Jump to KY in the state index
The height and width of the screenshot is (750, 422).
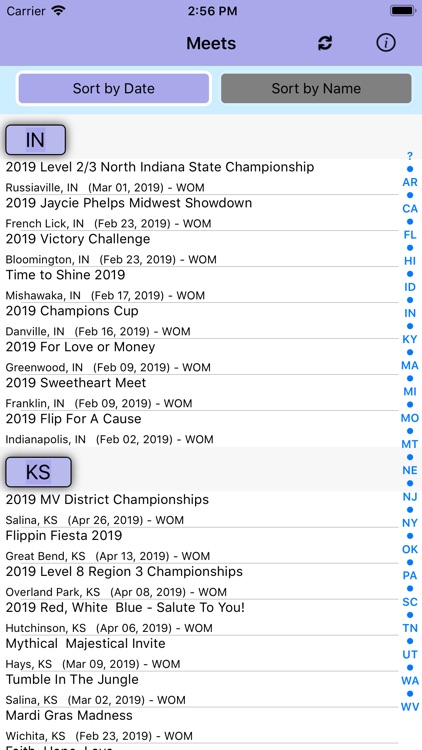[x=410, y=339]
